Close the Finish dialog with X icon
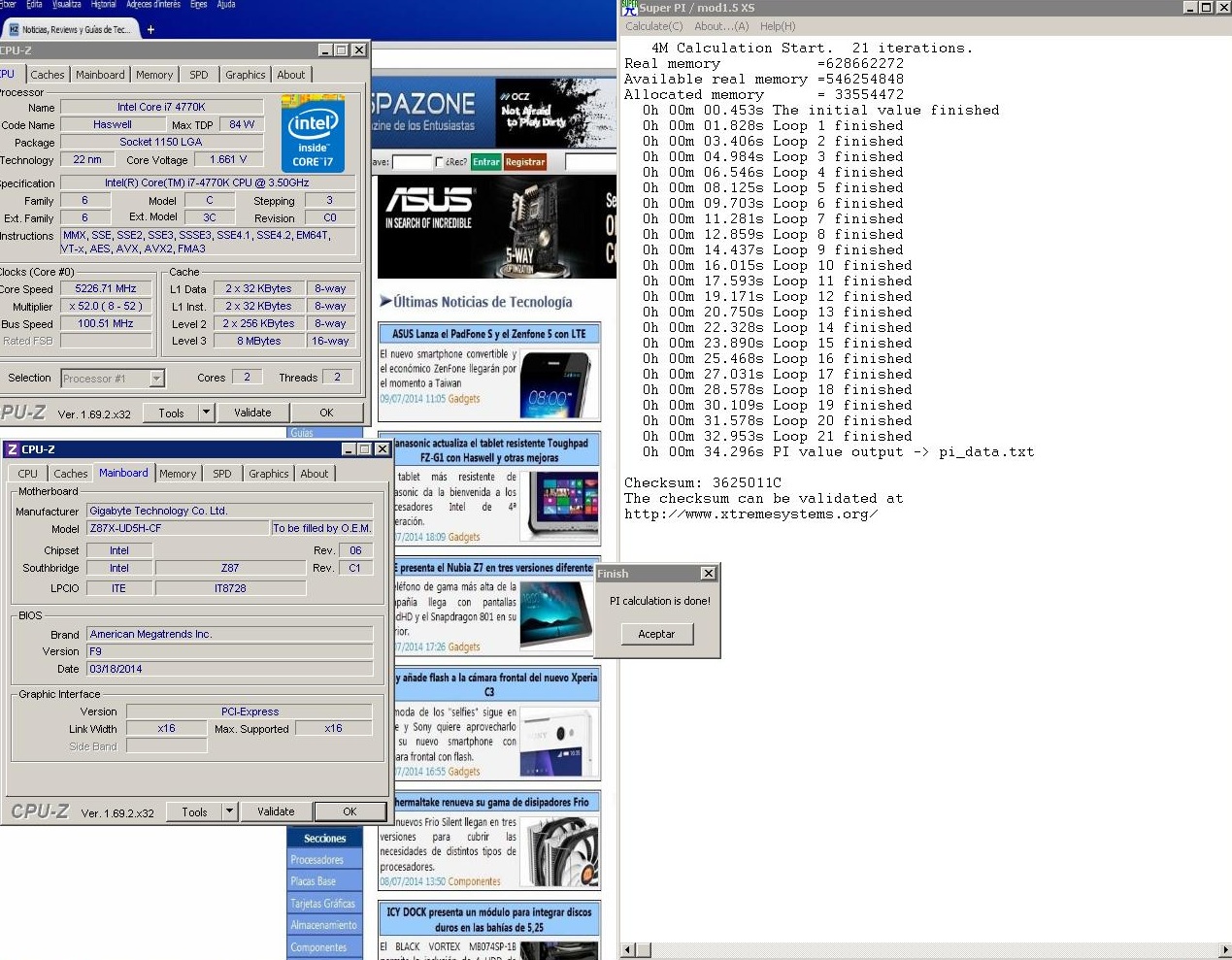The height and width of the screenshot is (960, 1232). point(709,574)
